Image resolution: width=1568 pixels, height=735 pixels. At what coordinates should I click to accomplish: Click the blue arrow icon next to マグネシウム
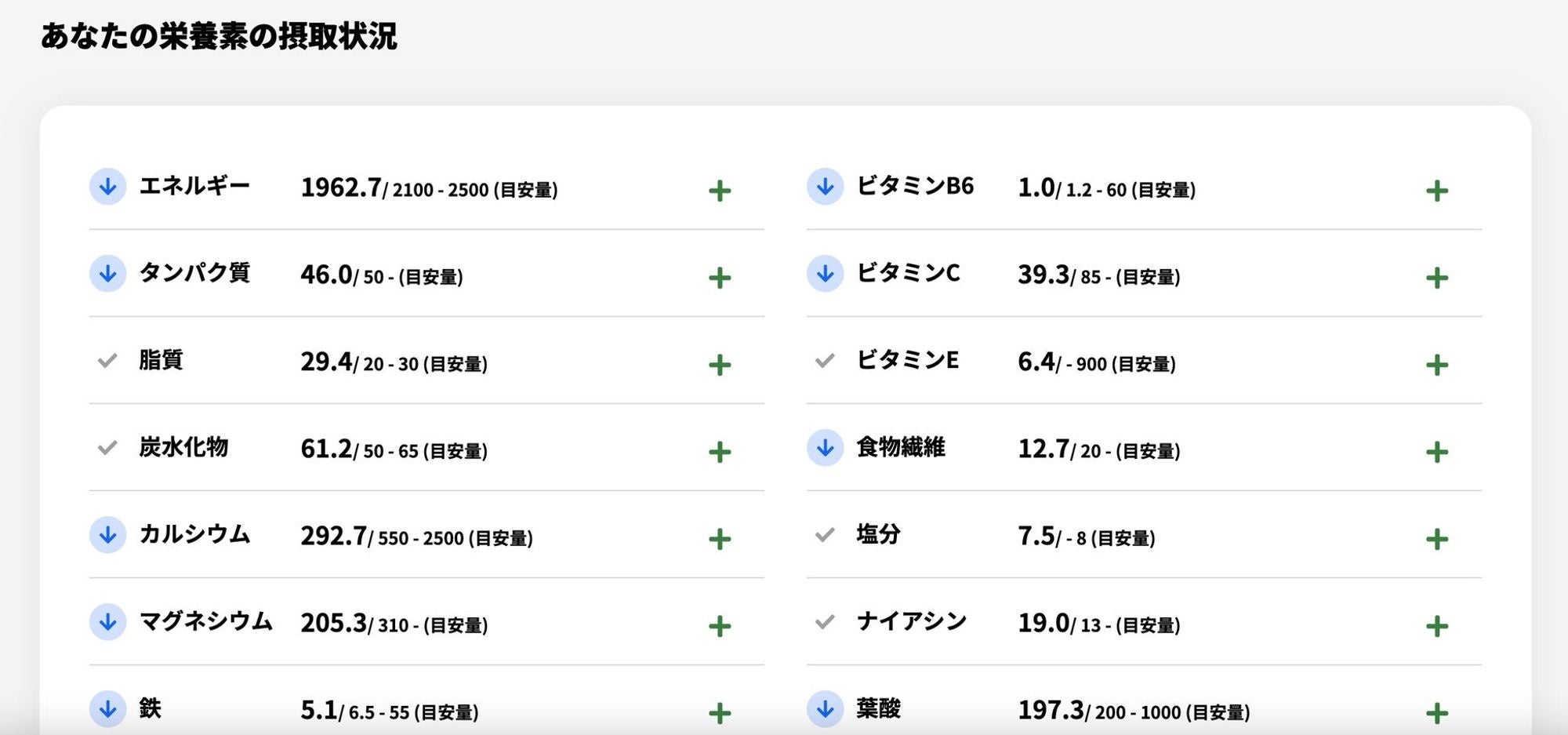[108, 622]
